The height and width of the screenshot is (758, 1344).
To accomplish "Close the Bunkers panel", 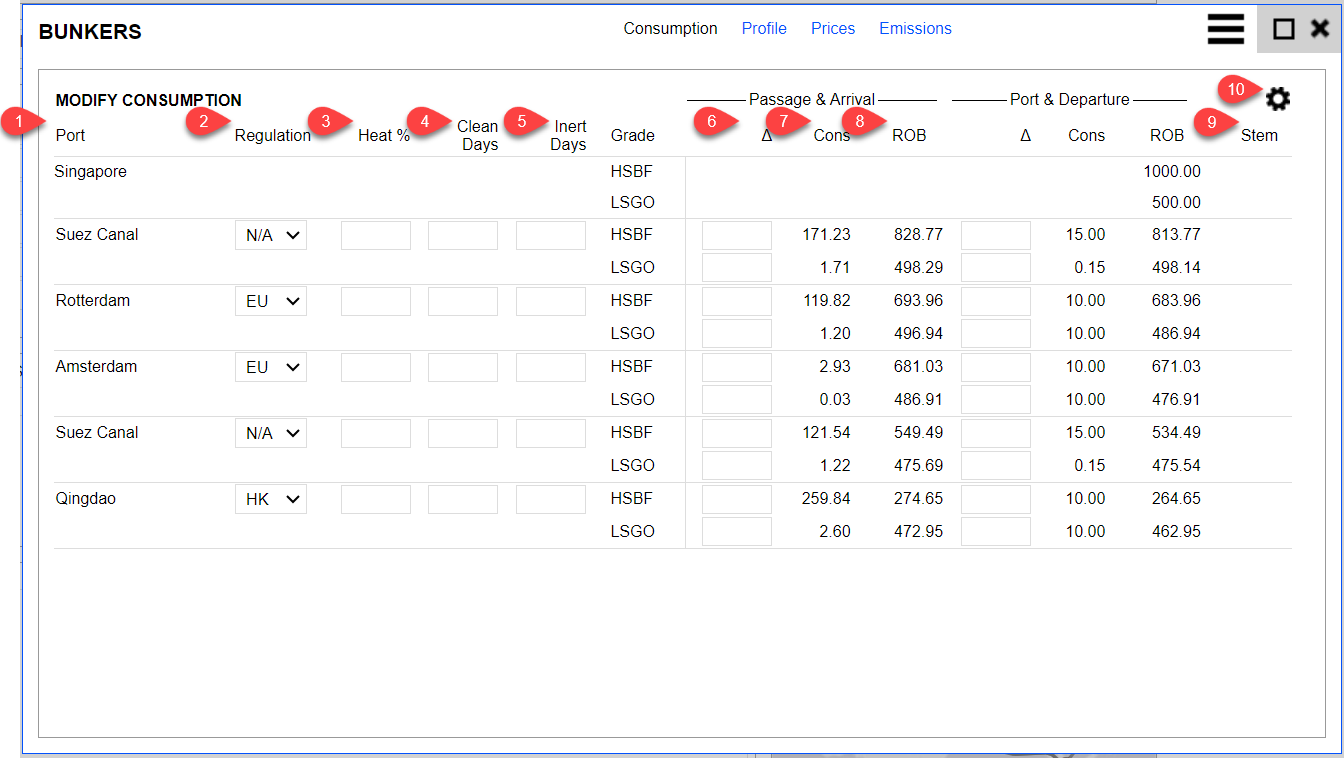I will (x=1320, y=30).
